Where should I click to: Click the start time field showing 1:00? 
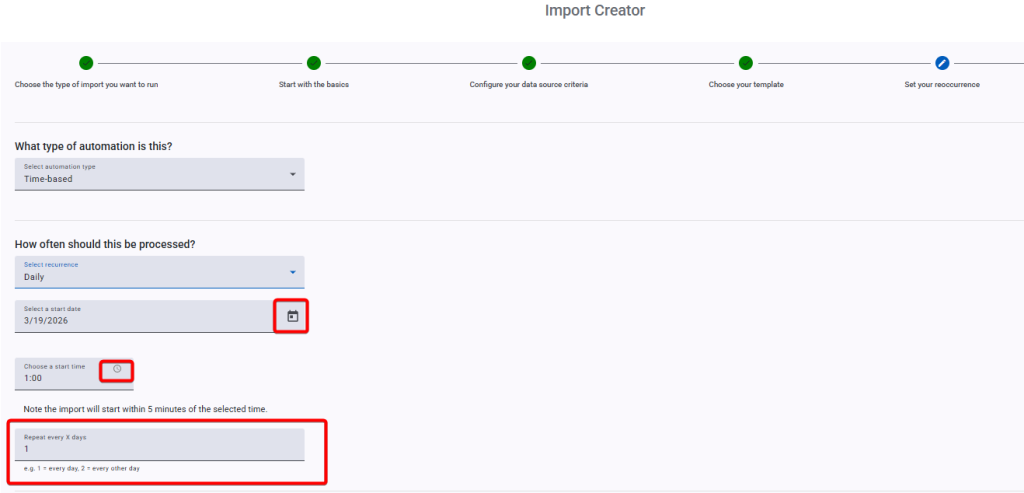[60, 377]
